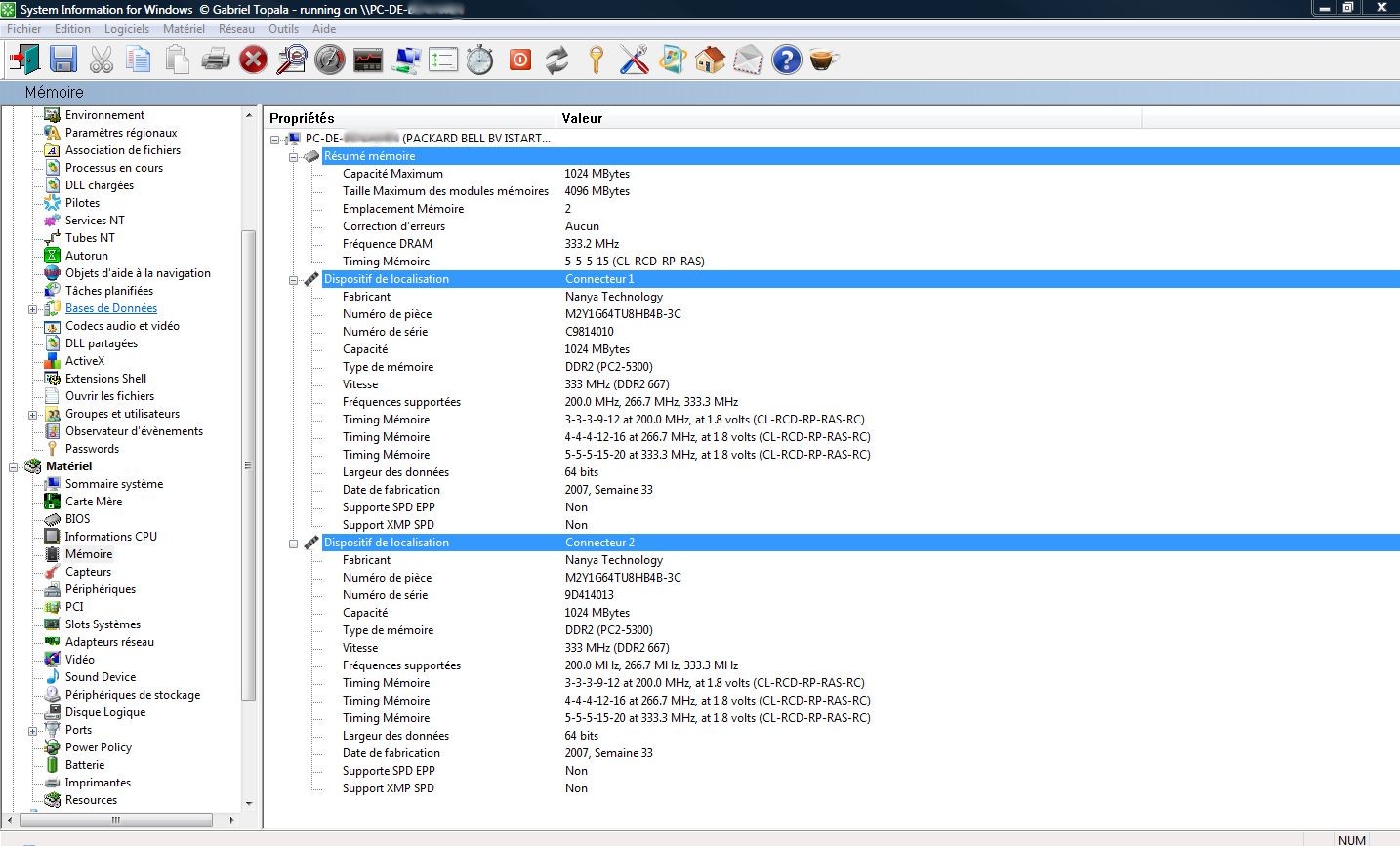Click the orange power button icon
Image resolution: width=1400 pixels, height=846 pixels.
pyautogui.click(x=520, y=60)
